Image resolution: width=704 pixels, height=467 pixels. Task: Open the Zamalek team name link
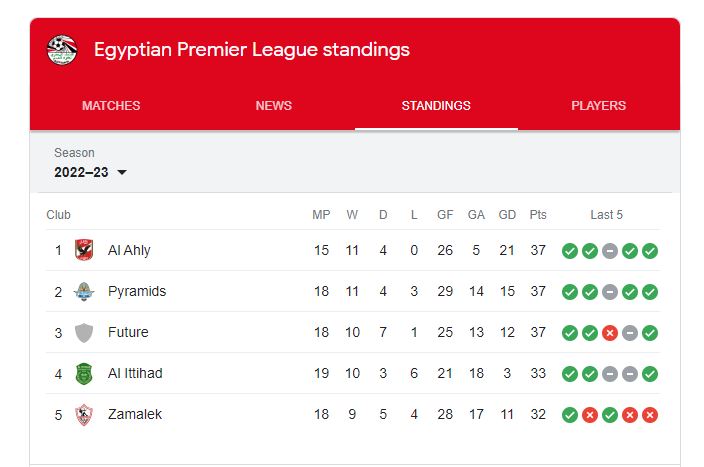click(135, 414)
